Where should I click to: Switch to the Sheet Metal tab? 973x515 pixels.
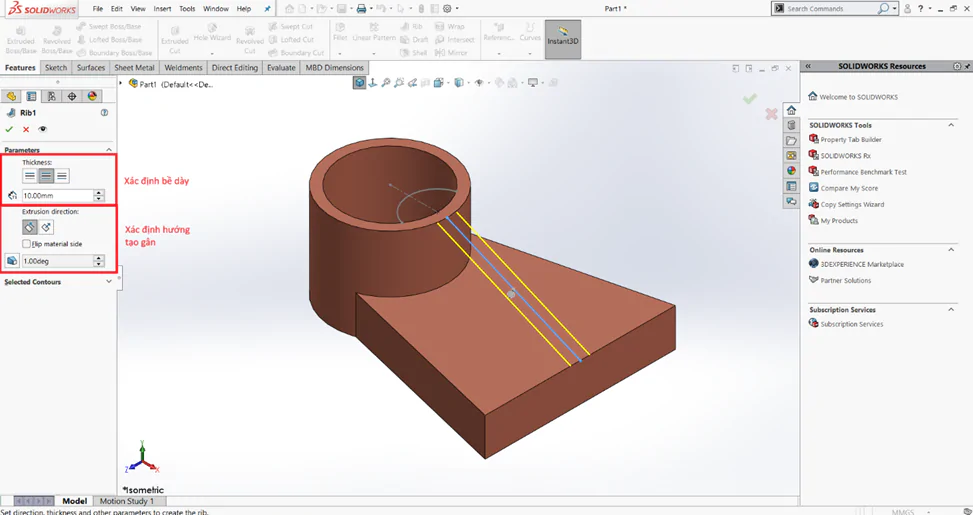[x=134, y=68]
